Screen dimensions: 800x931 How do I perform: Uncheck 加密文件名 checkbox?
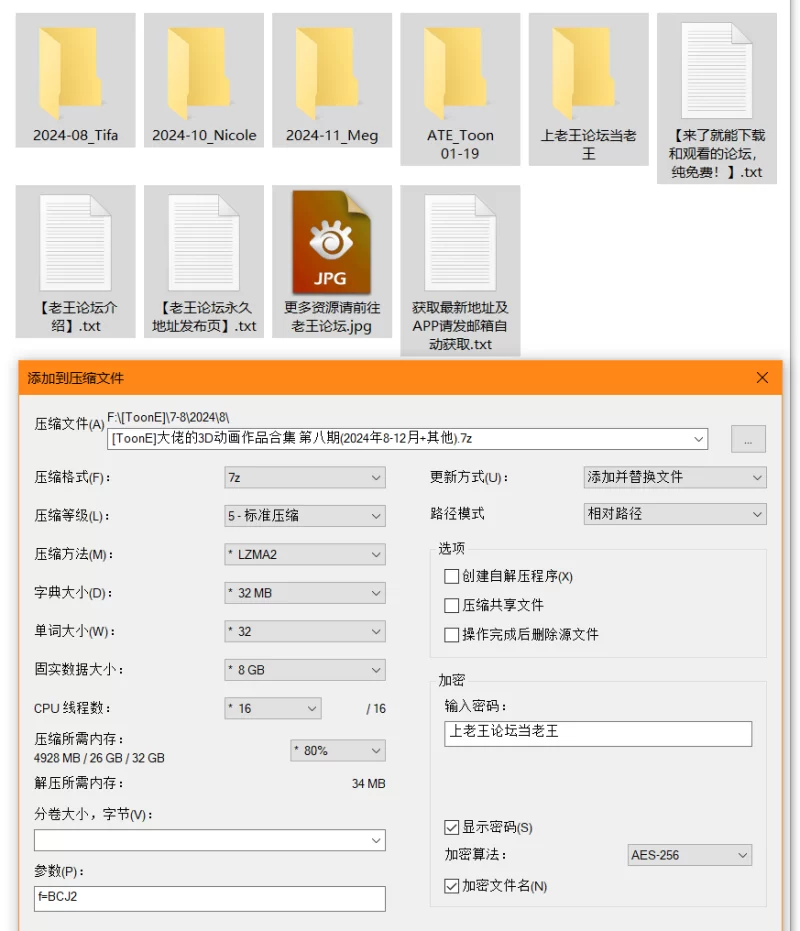(451, 886)
